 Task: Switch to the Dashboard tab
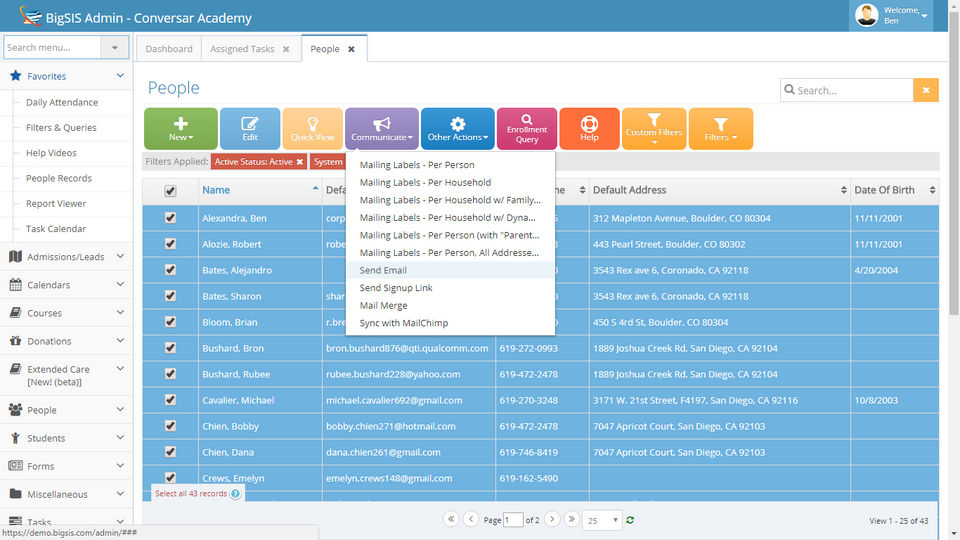coord(169,49)
